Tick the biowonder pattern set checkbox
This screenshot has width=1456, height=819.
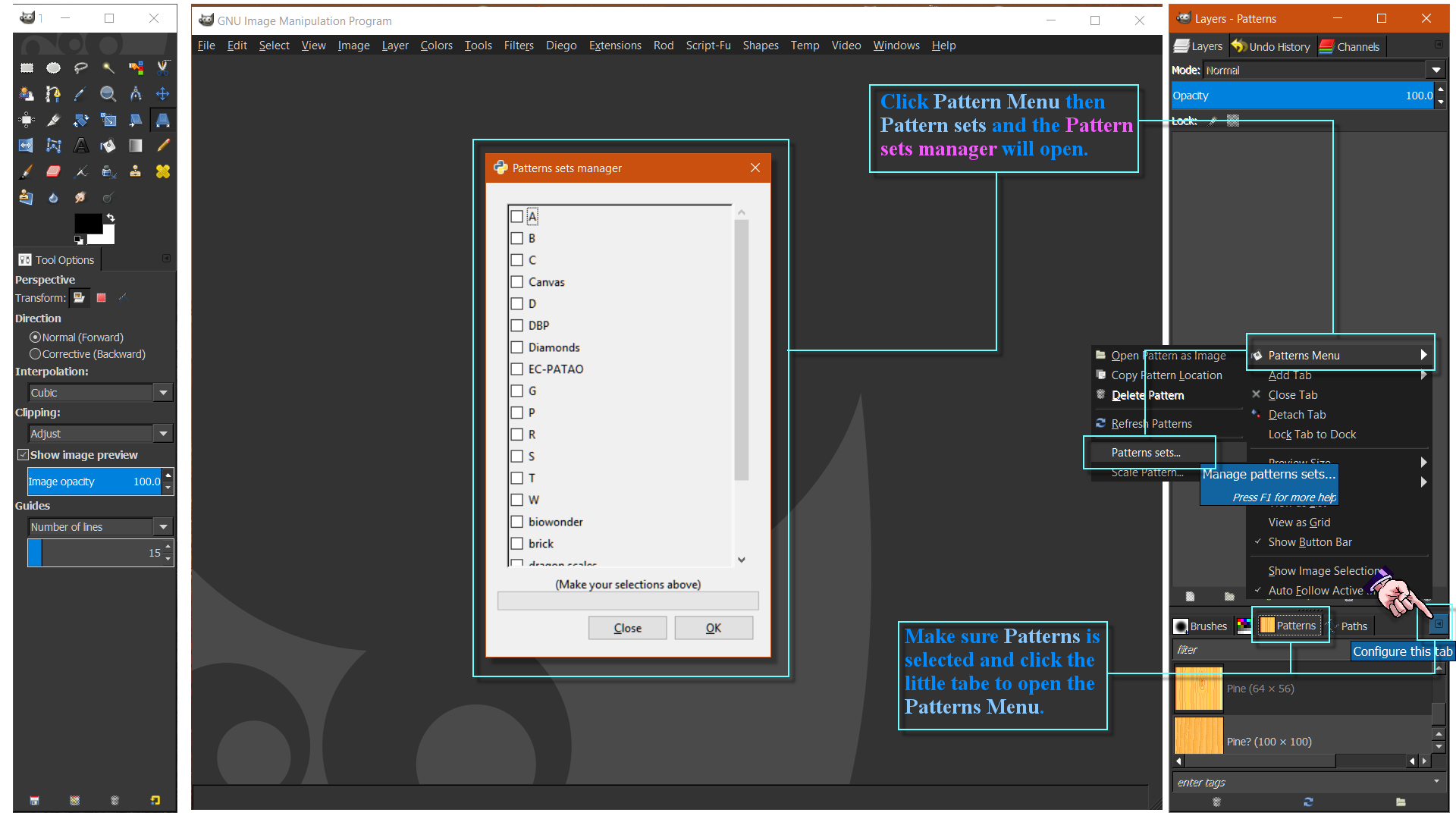[x=517, y=522]
